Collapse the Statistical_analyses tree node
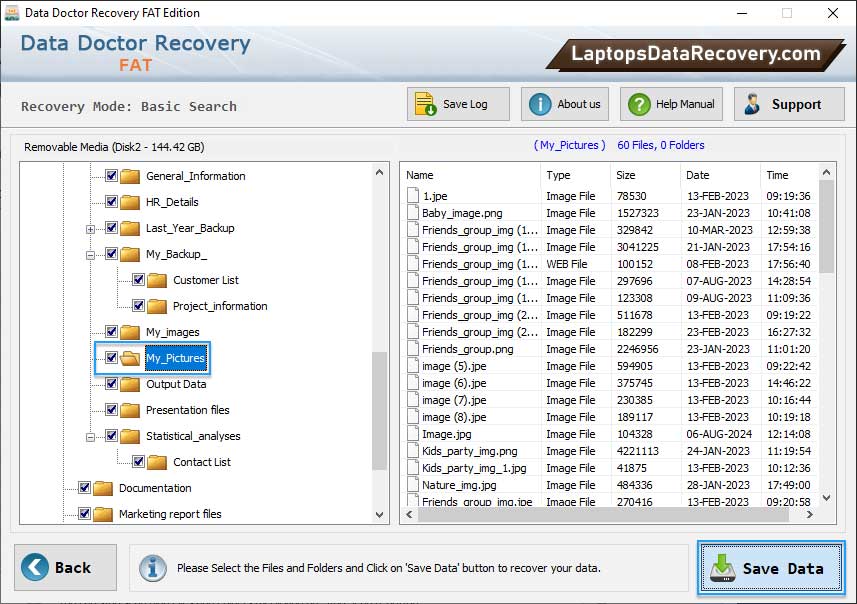 click(91, 437)
